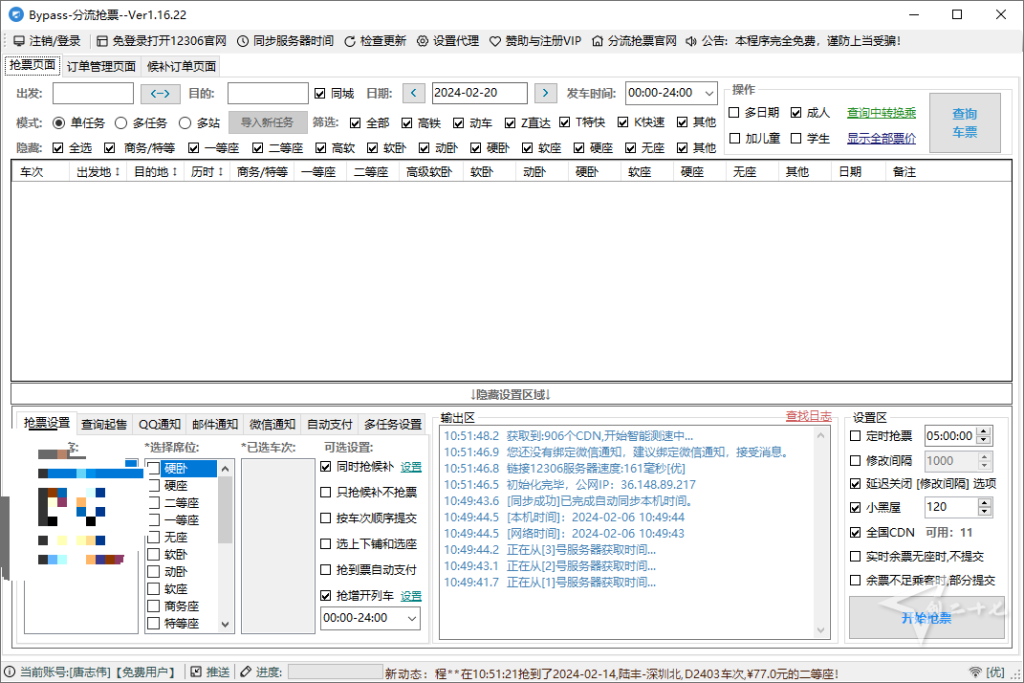1024x683 pixels.
Task: Open 设置 link beside 抢增开列车
Action: [411, 596]
